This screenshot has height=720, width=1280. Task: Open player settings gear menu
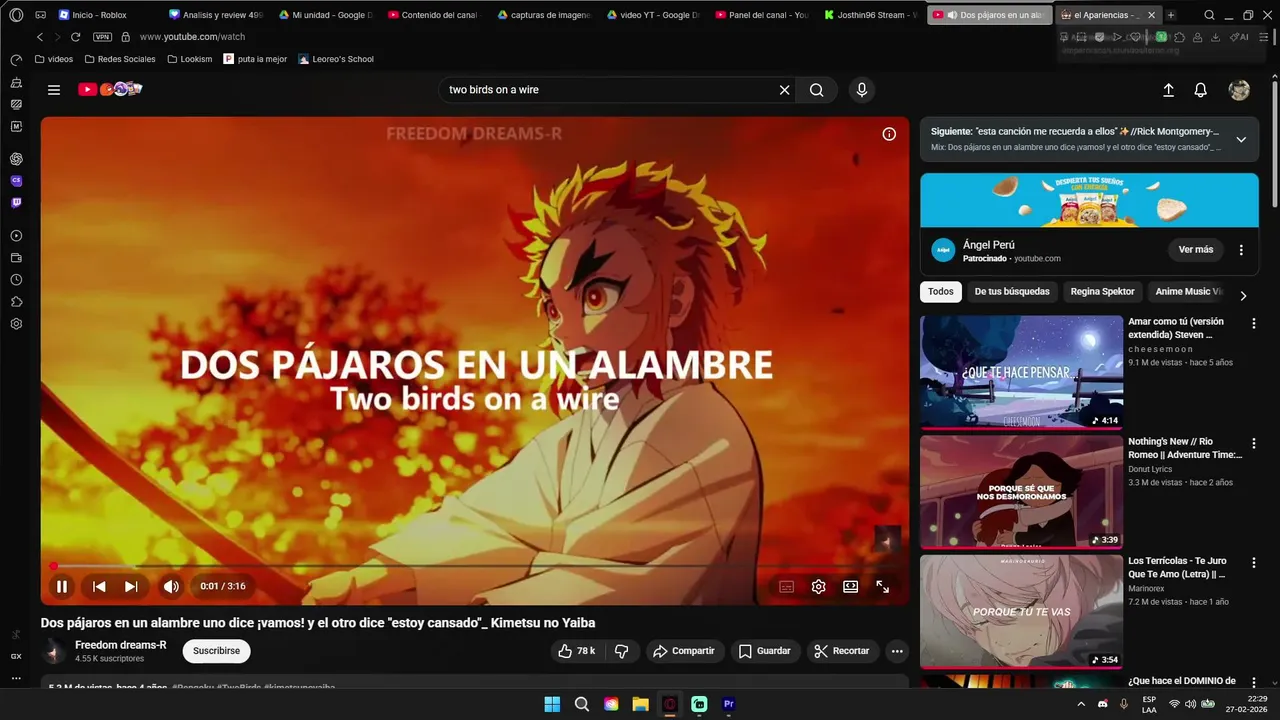(818, 587)
